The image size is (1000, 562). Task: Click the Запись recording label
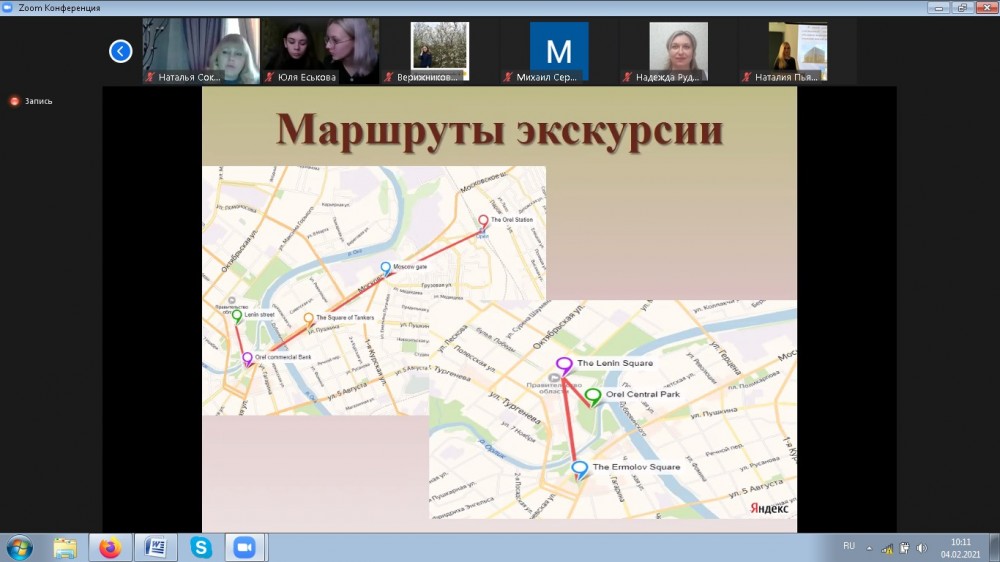38,101
